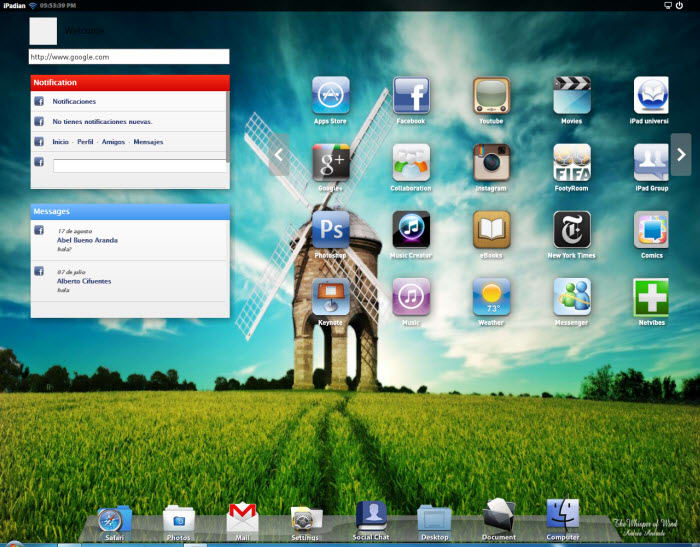Go to the previous app page arrow
Viewport: 700px width, 547px height.
tap(279, 154)
